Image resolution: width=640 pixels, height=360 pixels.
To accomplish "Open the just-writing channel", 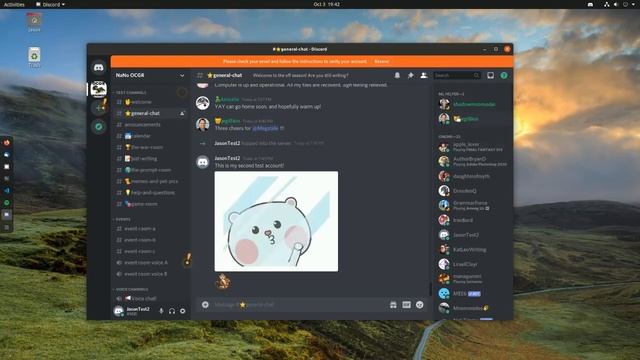I will tap(150, 158).
